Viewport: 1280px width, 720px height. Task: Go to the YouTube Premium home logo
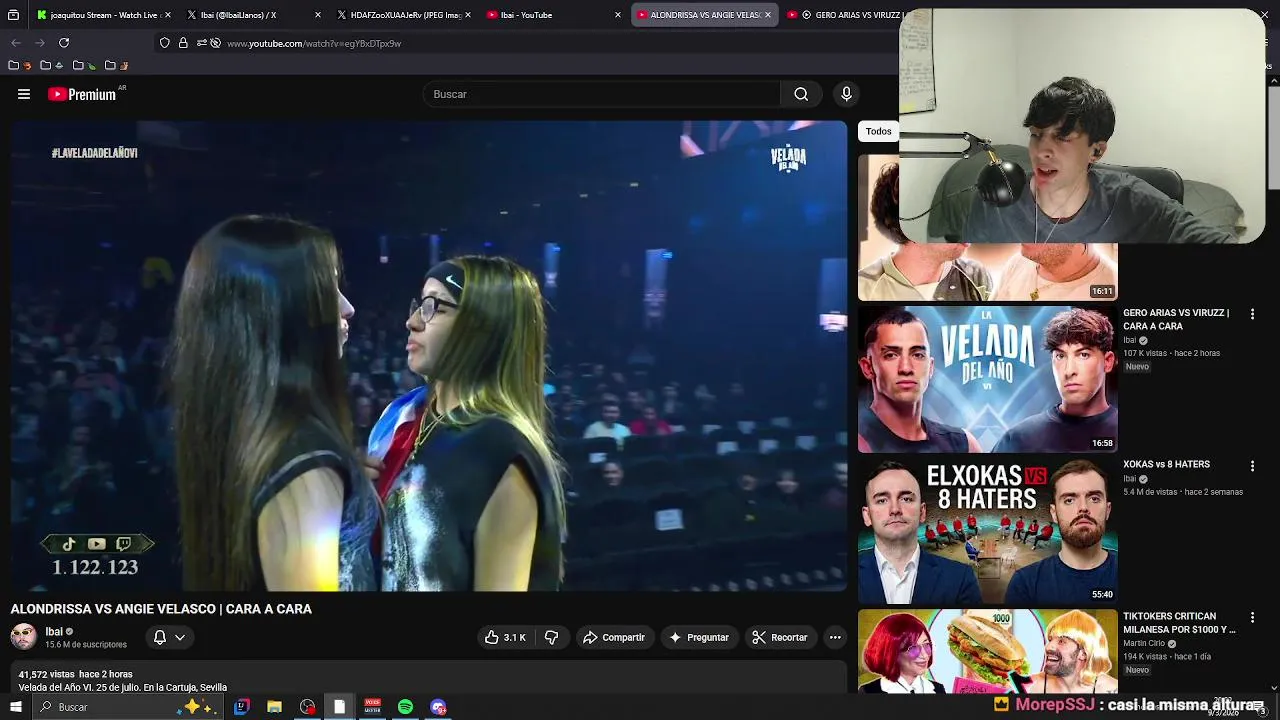[82, 94]
